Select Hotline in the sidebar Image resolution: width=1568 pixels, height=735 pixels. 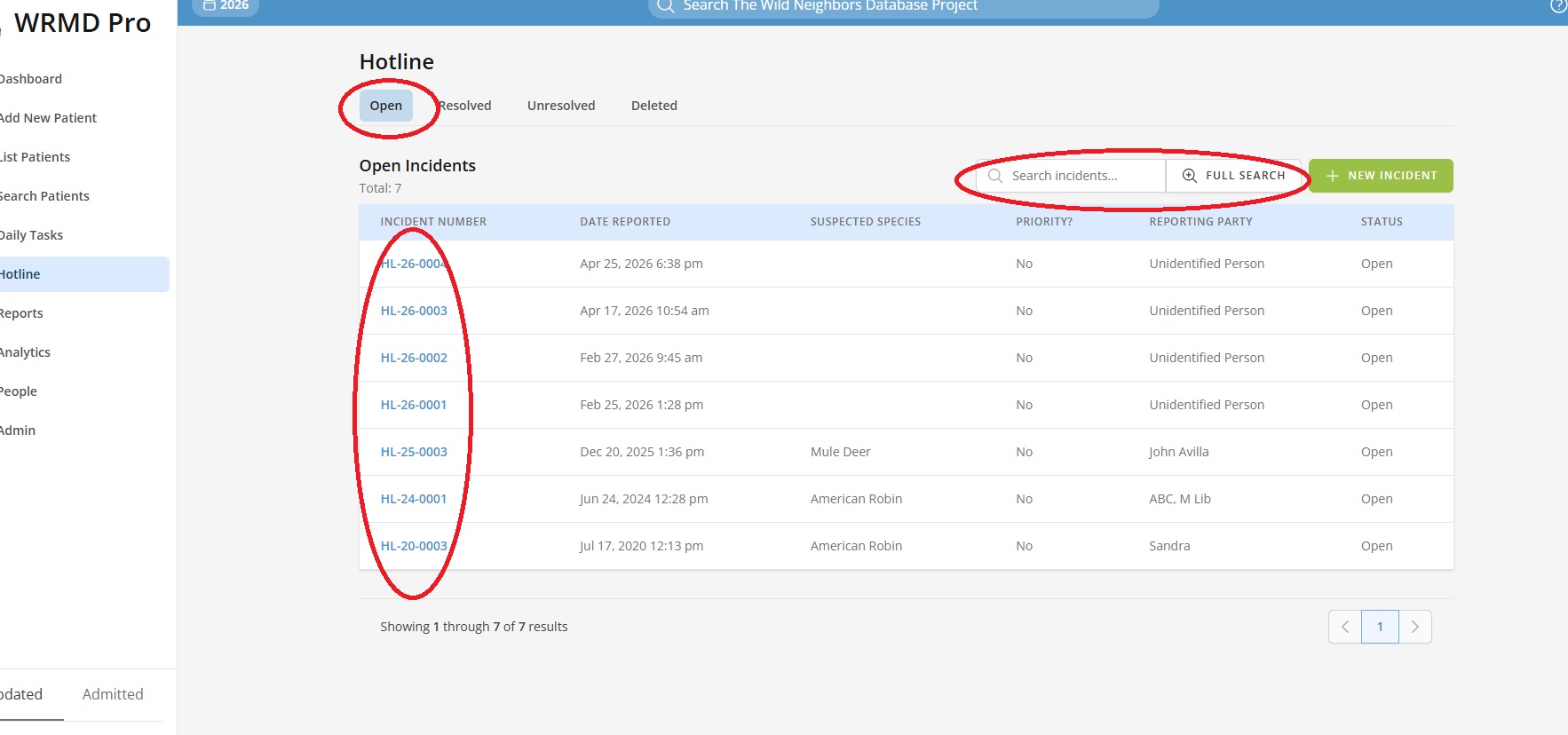click(84, 274)
